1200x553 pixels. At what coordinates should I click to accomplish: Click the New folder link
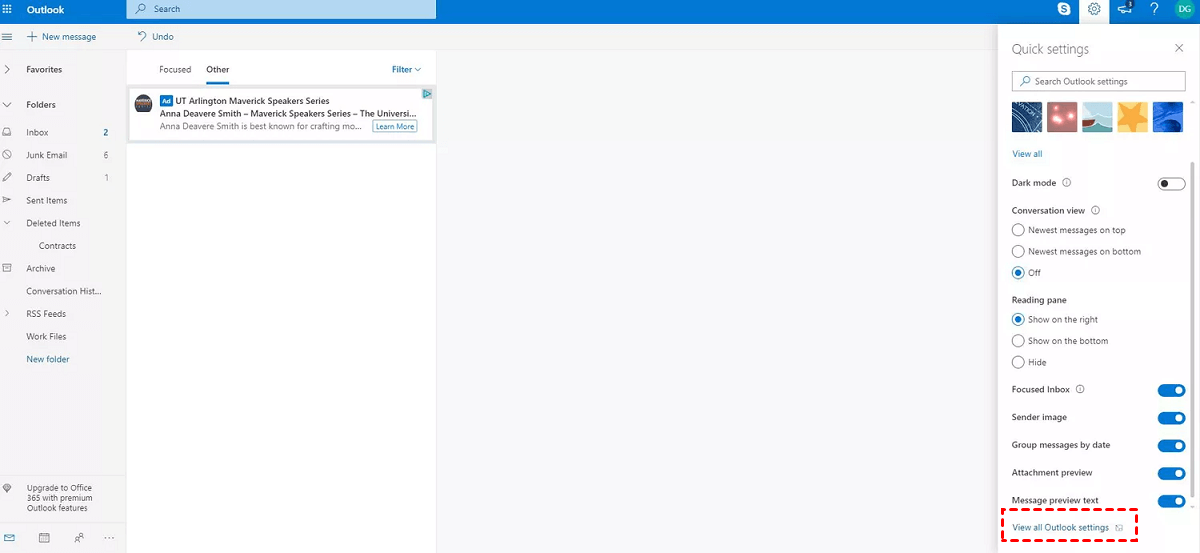(48, 359)
